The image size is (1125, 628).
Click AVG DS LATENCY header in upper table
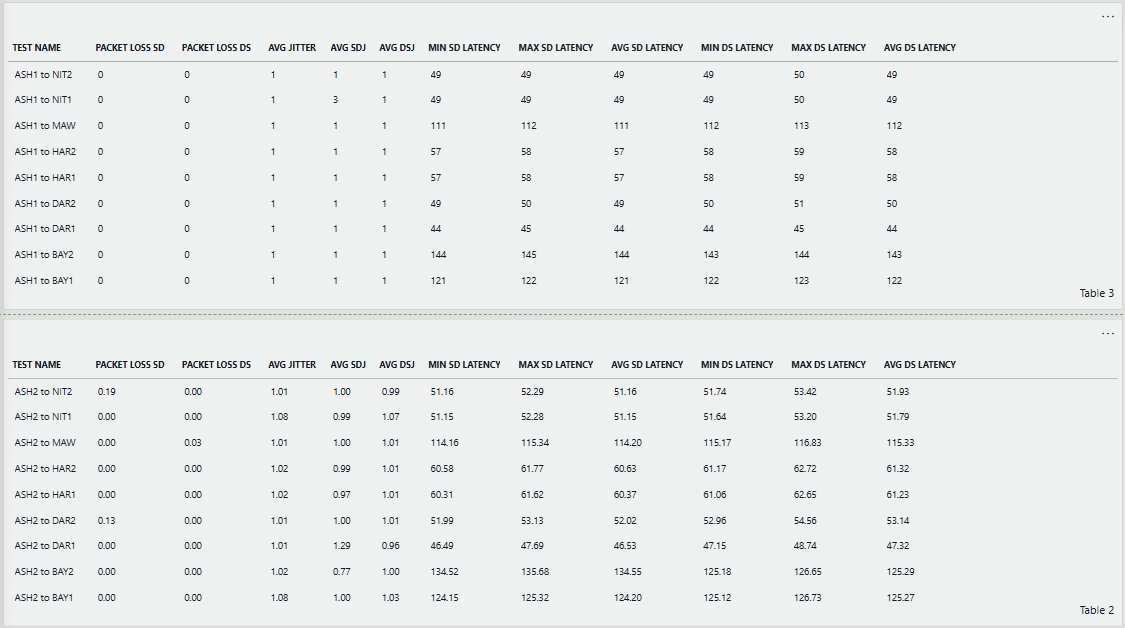click(x=919, y=48)
